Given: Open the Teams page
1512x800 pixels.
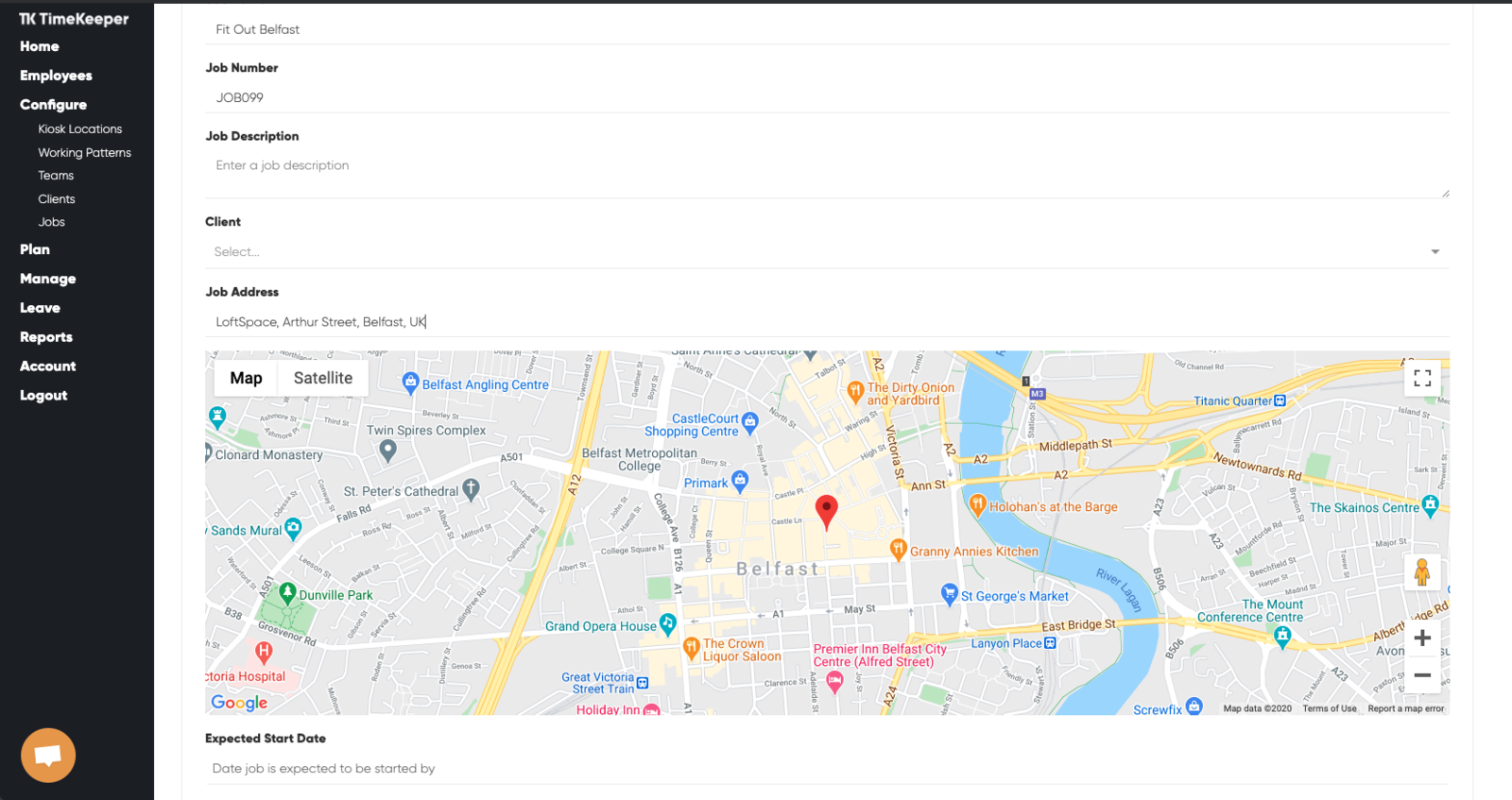Looking at the screenshot, I should coord(56,176).
